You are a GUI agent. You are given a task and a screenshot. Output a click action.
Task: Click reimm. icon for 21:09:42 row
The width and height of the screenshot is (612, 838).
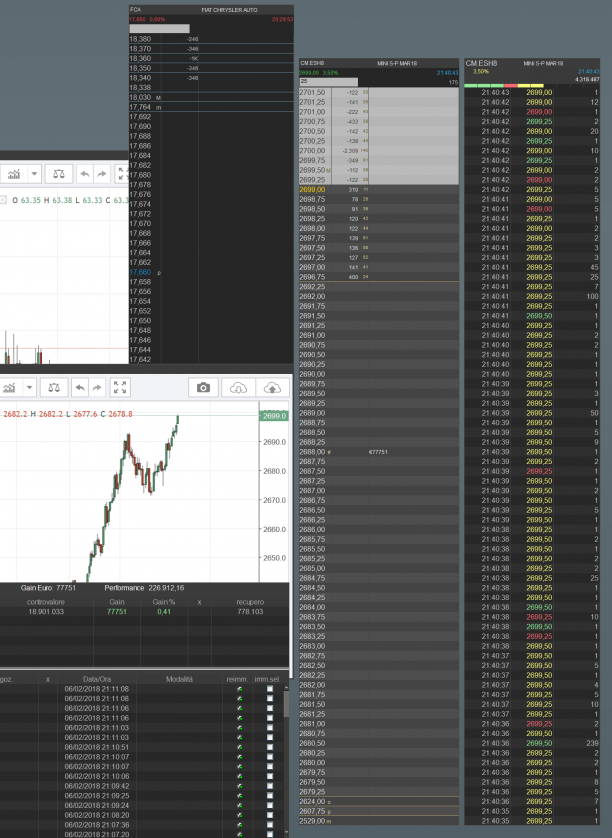pos(239,786)
